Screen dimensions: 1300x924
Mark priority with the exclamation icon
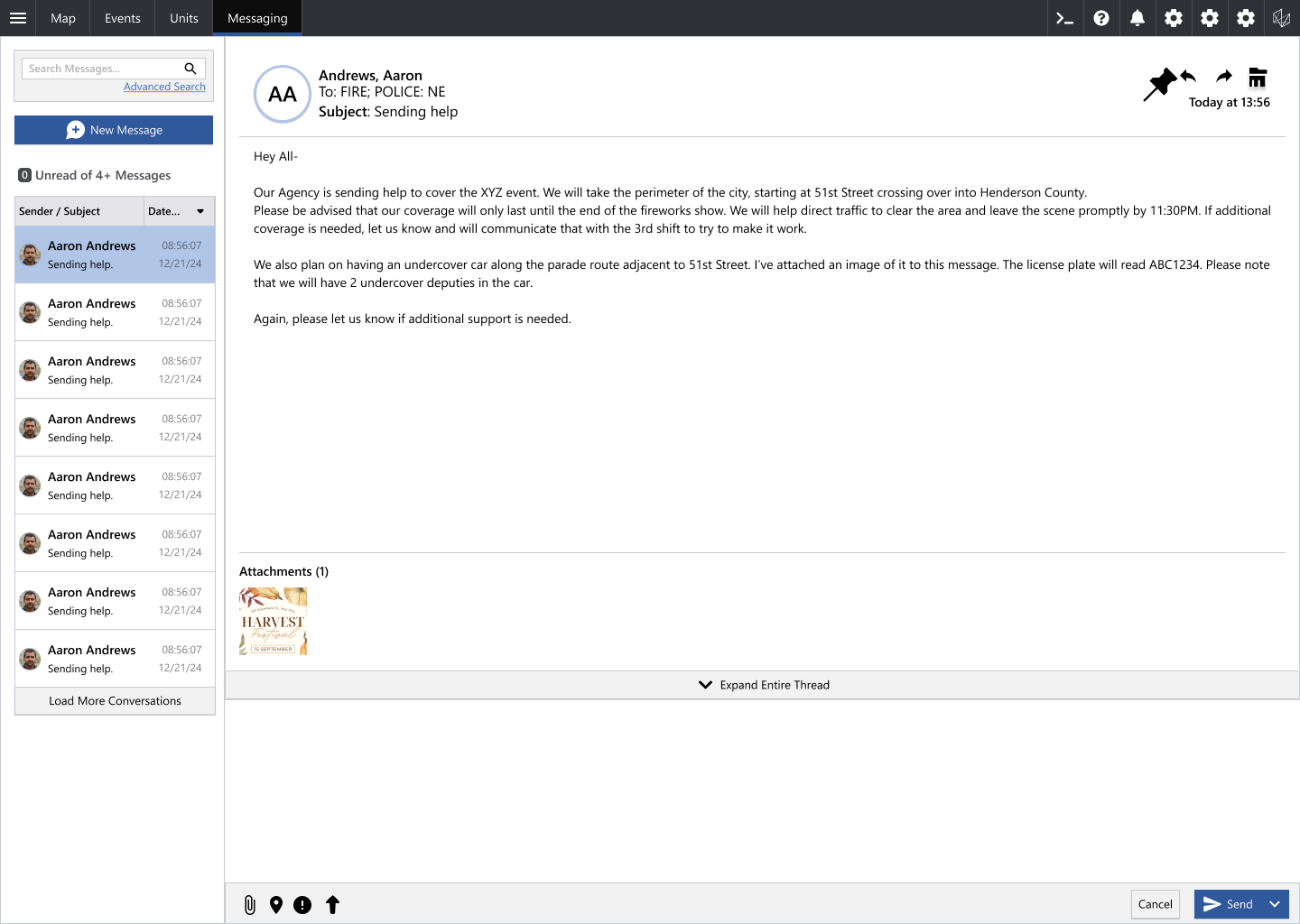click(302, 905)
